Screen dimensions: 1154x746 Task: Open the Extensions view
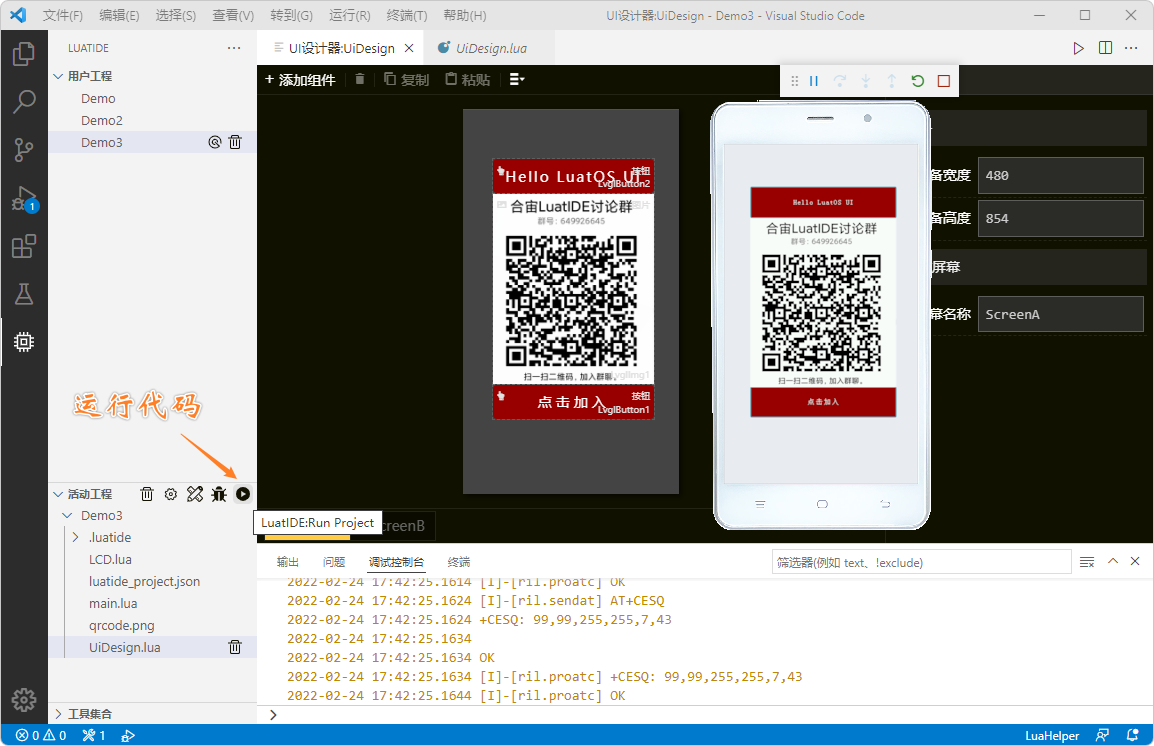pyautogui.click(x=24, y=246)
